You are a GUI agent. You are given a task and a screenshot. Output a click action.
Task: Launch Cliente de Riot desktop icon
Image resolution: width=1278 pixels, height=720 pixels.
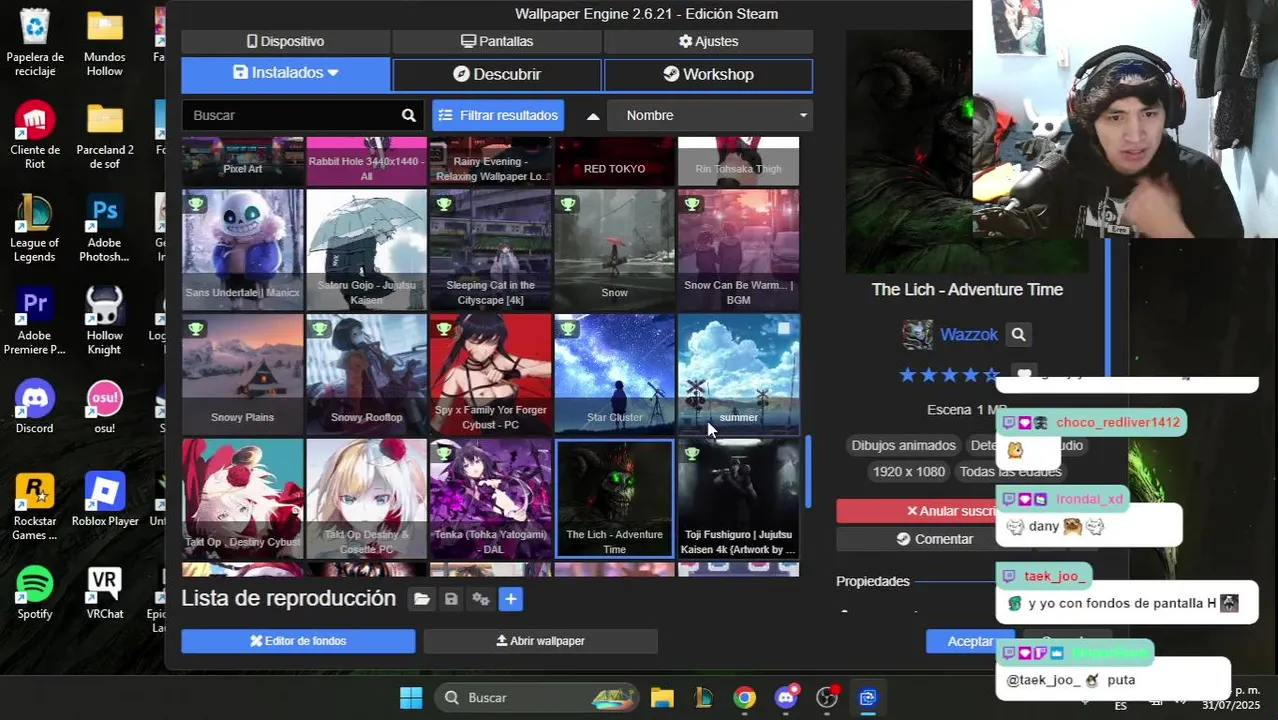35,136
